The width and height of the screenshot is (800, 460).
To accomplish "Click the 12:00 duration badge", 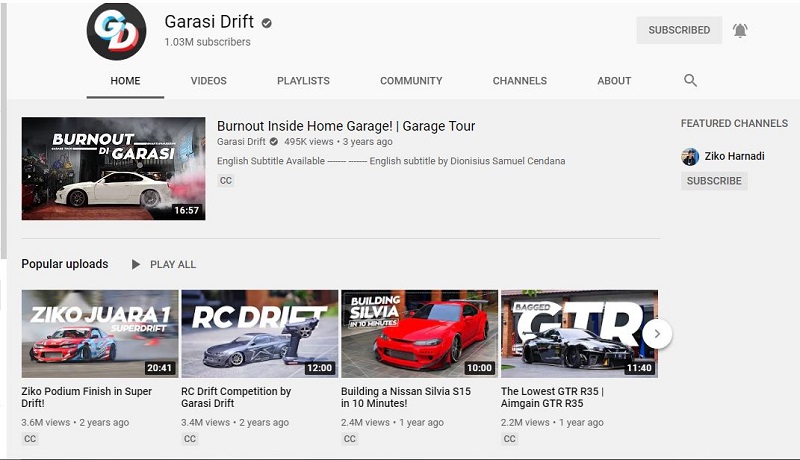I will click(x=319, y=368).
